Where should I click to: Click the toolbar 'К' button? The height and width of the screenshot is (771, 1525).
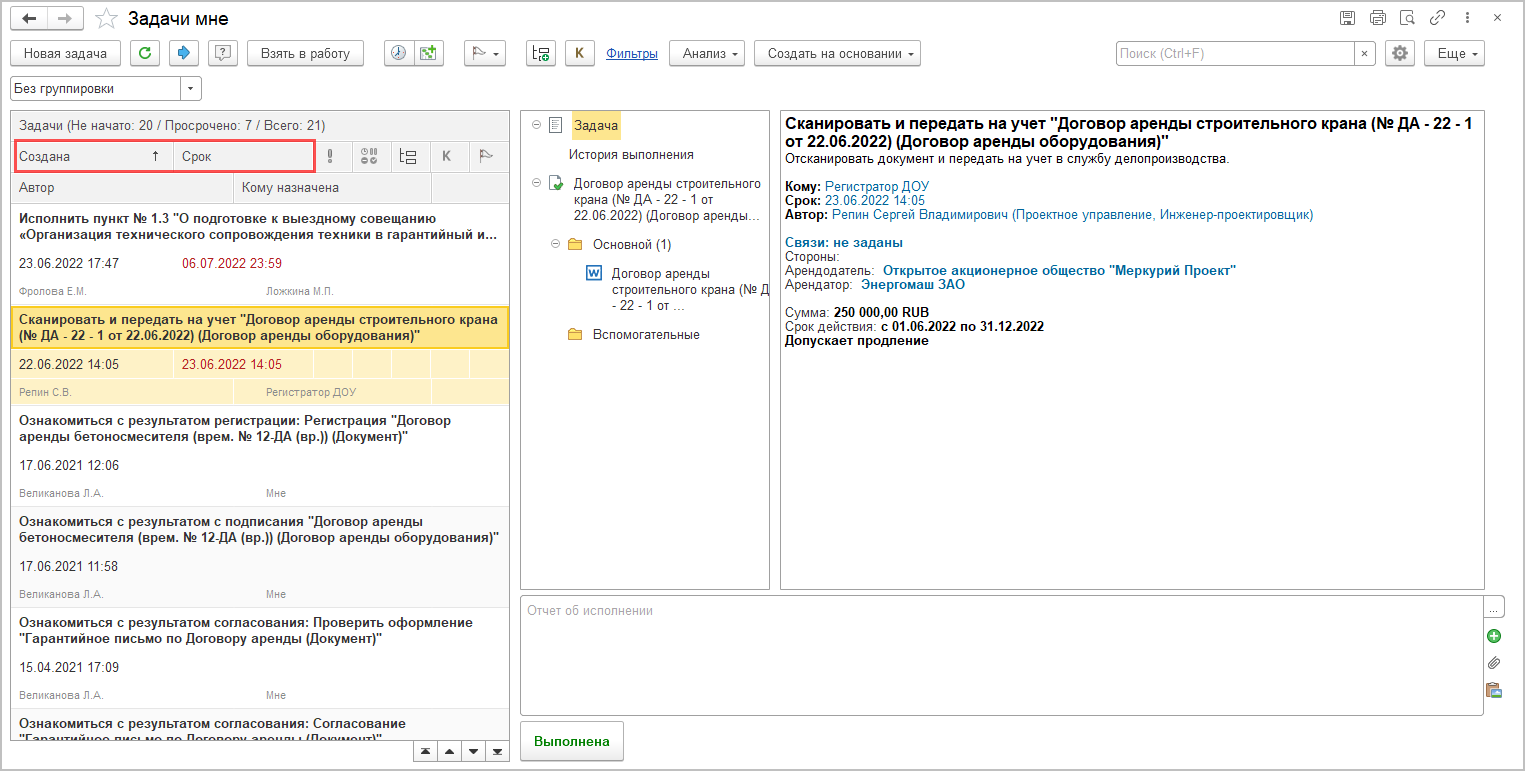[580, 53]
